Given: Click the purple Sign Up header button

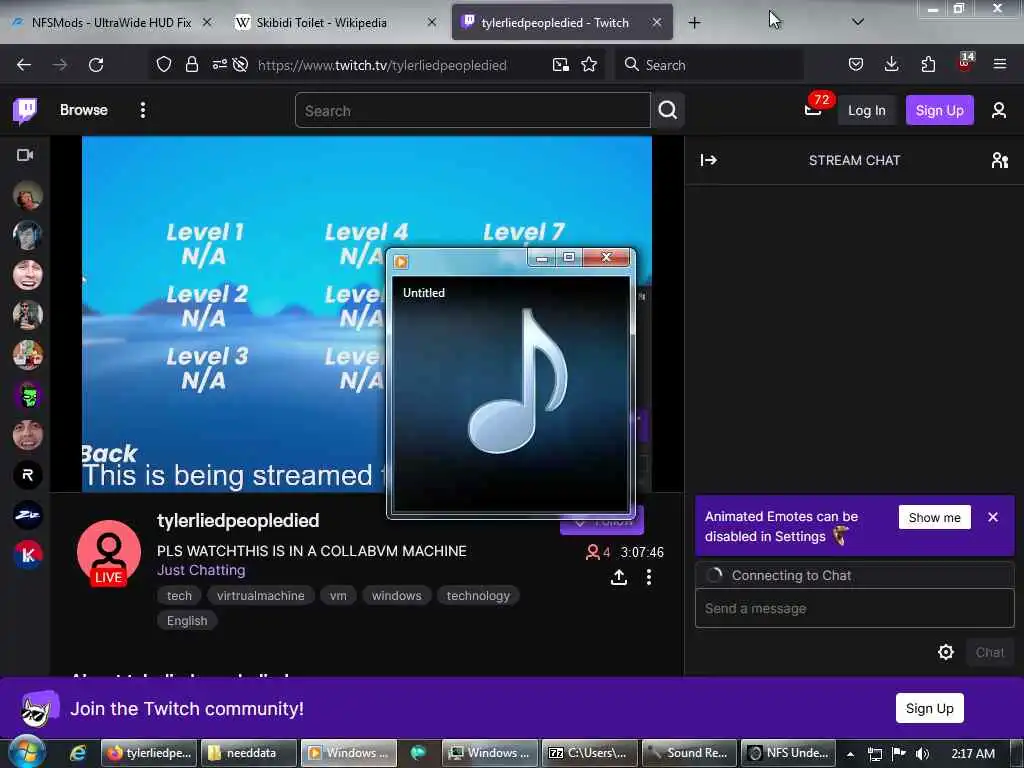Looking at the screenshot, I should coord(939,110).
